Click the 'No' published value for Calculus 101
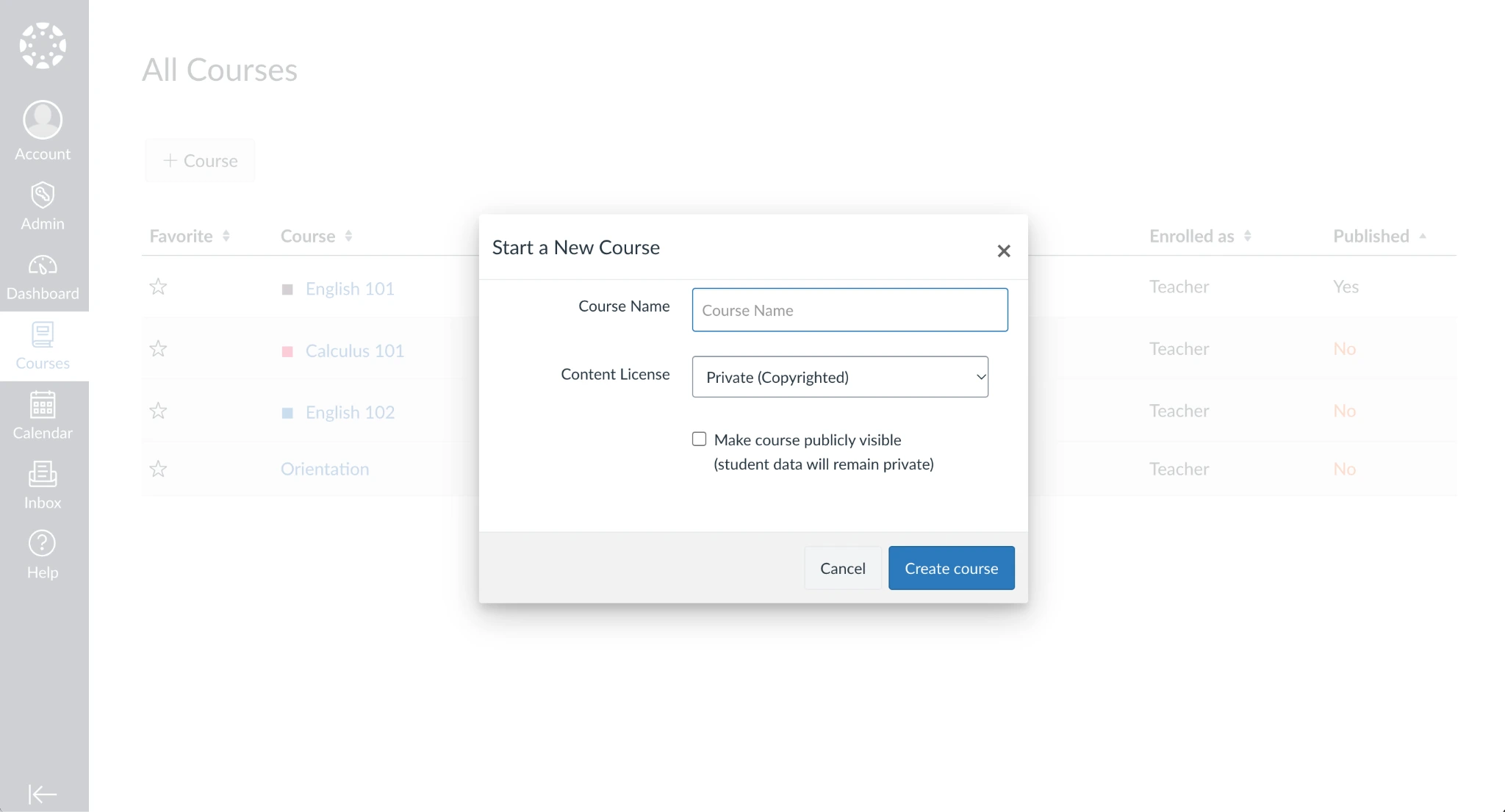The width and height of the screenshot is (1505, 812). point(1344,348)
